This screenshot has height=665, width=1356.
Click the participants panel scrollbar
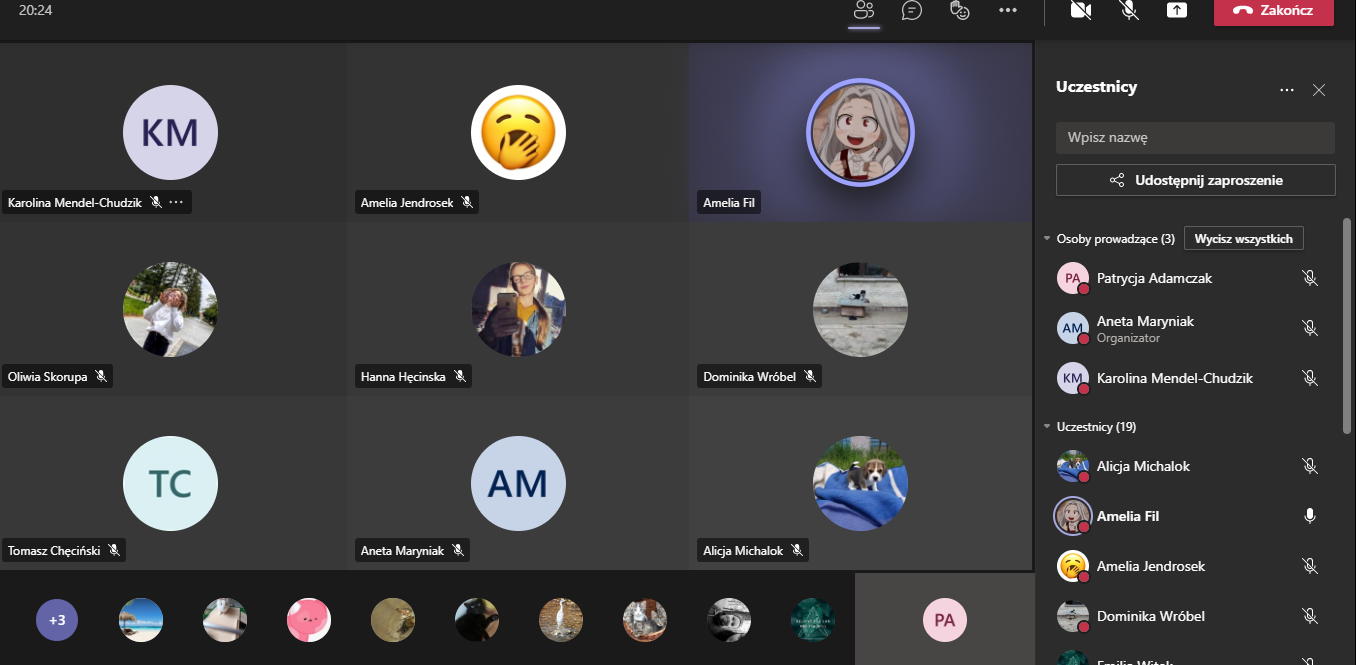coord(1346,325)
